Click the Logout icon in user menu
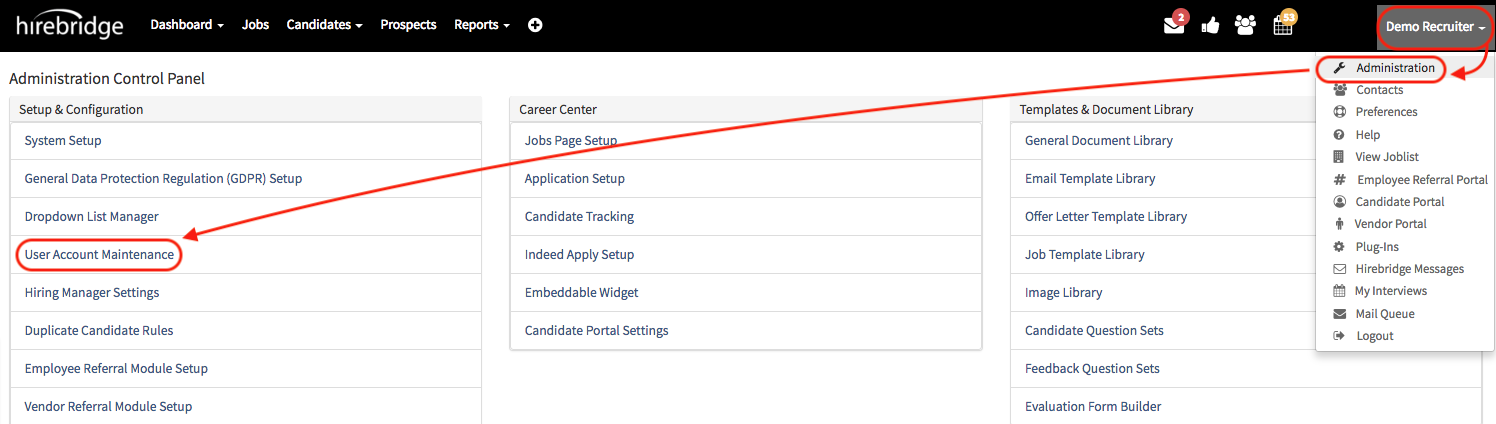This screenshot has height=424, width=1496. (1340, 336)
